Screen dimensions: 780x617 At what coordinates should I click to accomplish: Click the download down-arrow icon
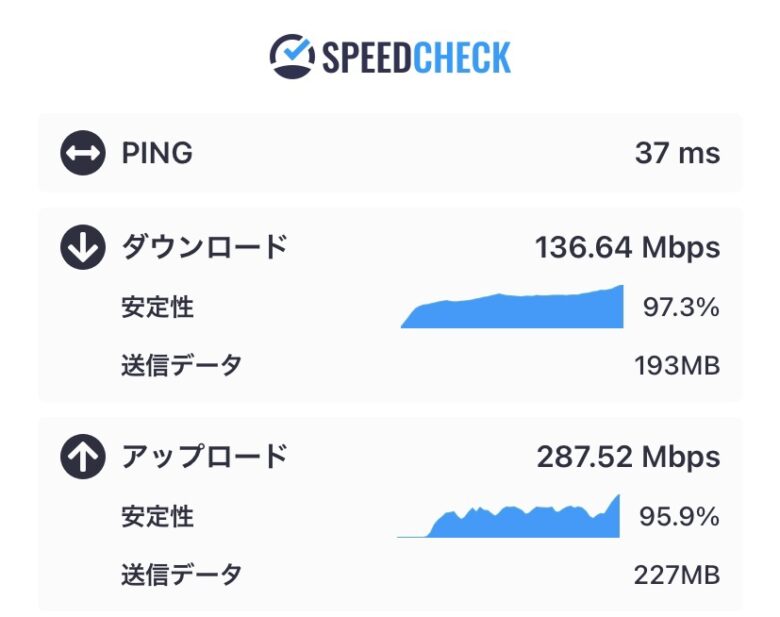[83, 247]
